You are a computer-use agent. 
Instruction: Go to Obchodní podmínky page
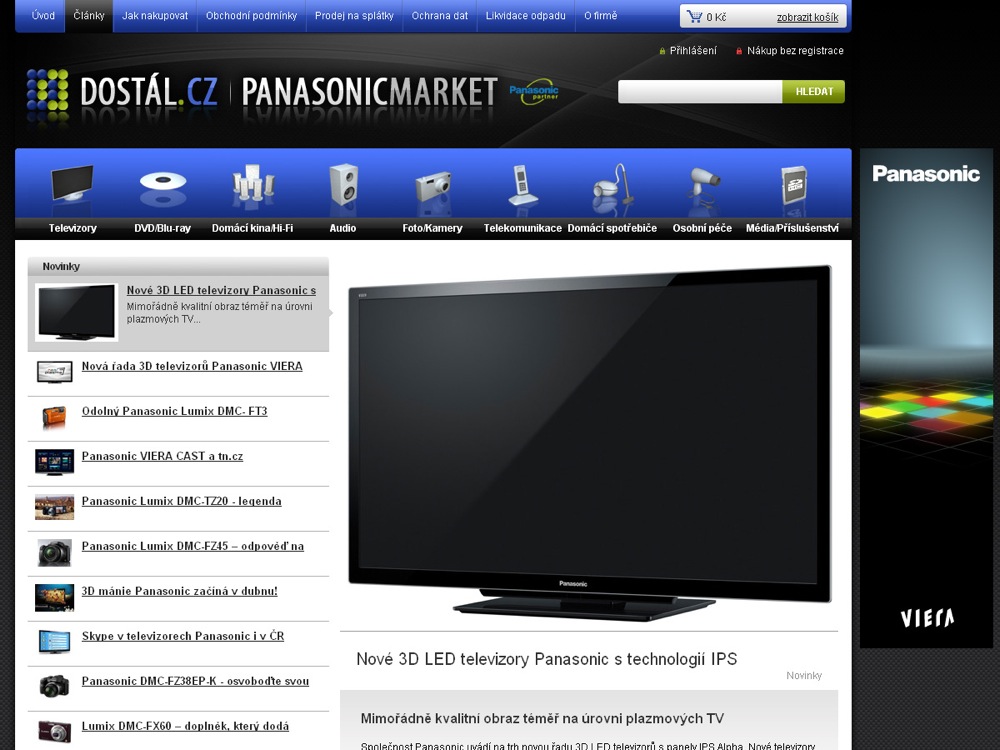pyautogui.click(x=251, y=16)
